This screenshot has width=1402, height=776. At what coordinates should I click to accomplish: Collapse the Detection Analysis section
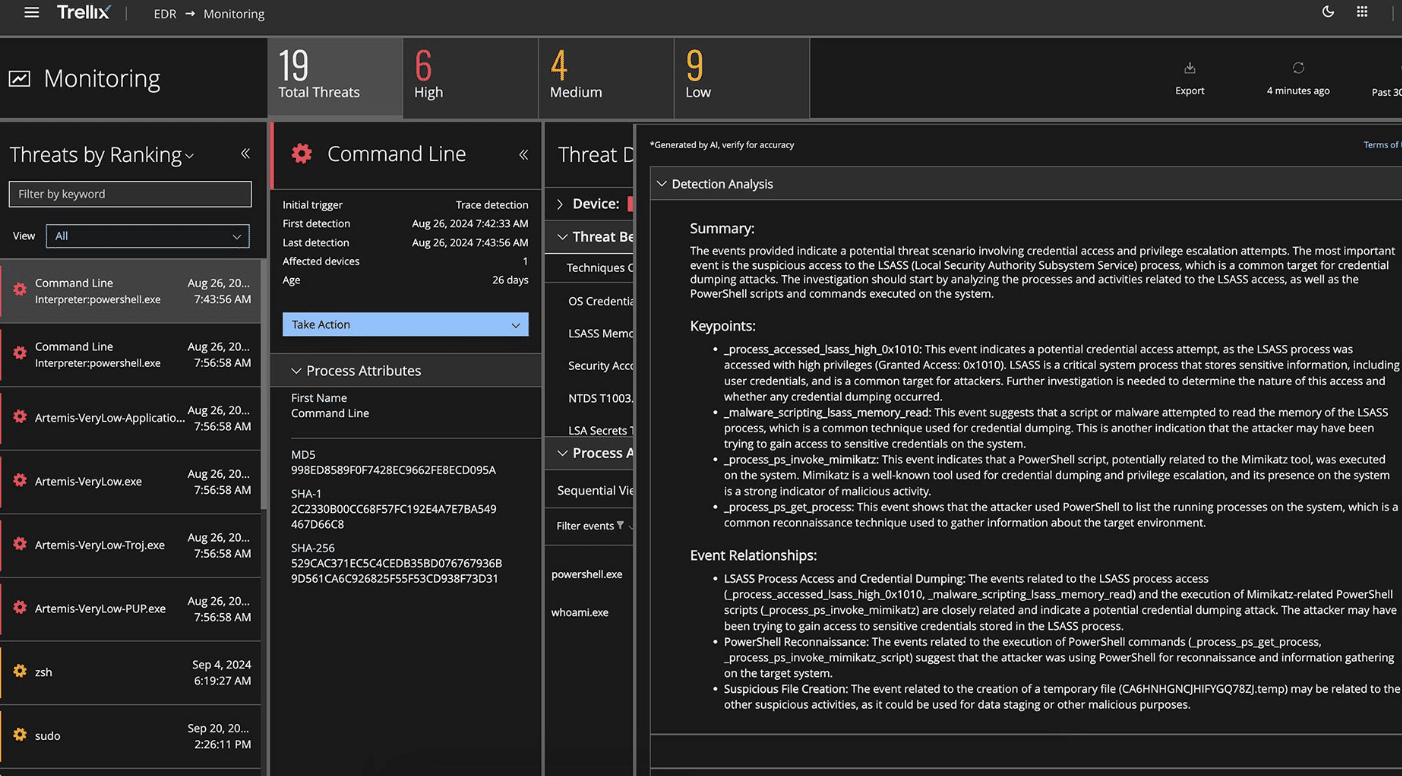tap(661, 184)
